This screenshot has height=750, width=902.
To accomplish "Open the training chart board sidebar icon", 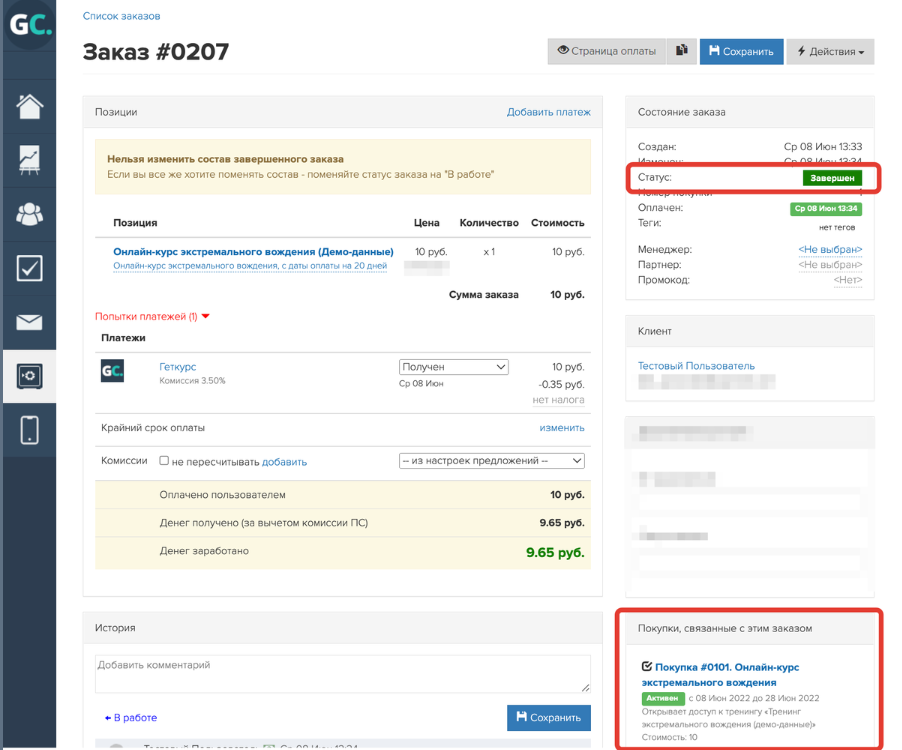I will coord(29,160).
